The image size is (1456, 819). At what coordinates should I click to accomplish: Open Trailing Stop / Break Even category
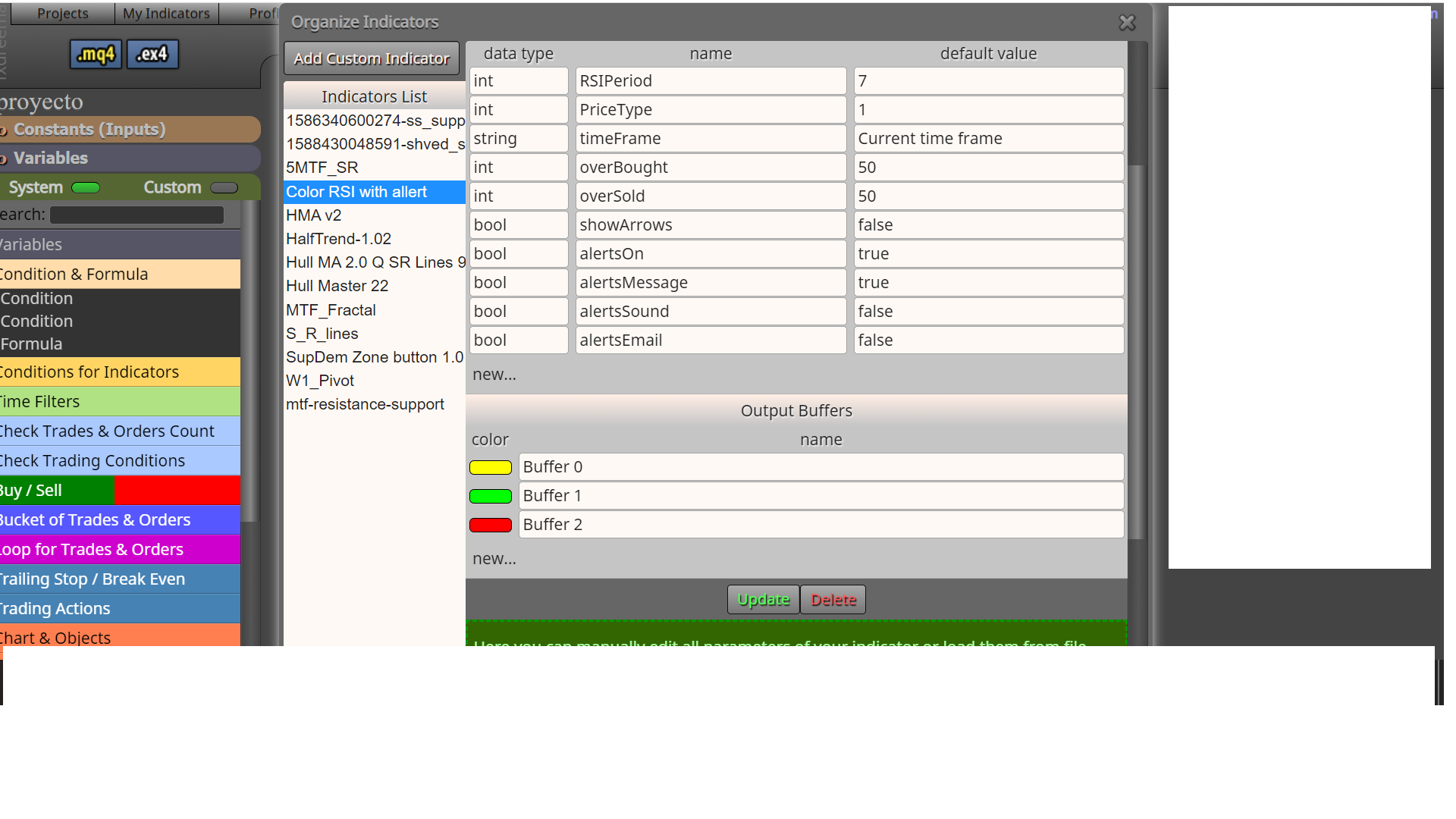click(120, 579)
